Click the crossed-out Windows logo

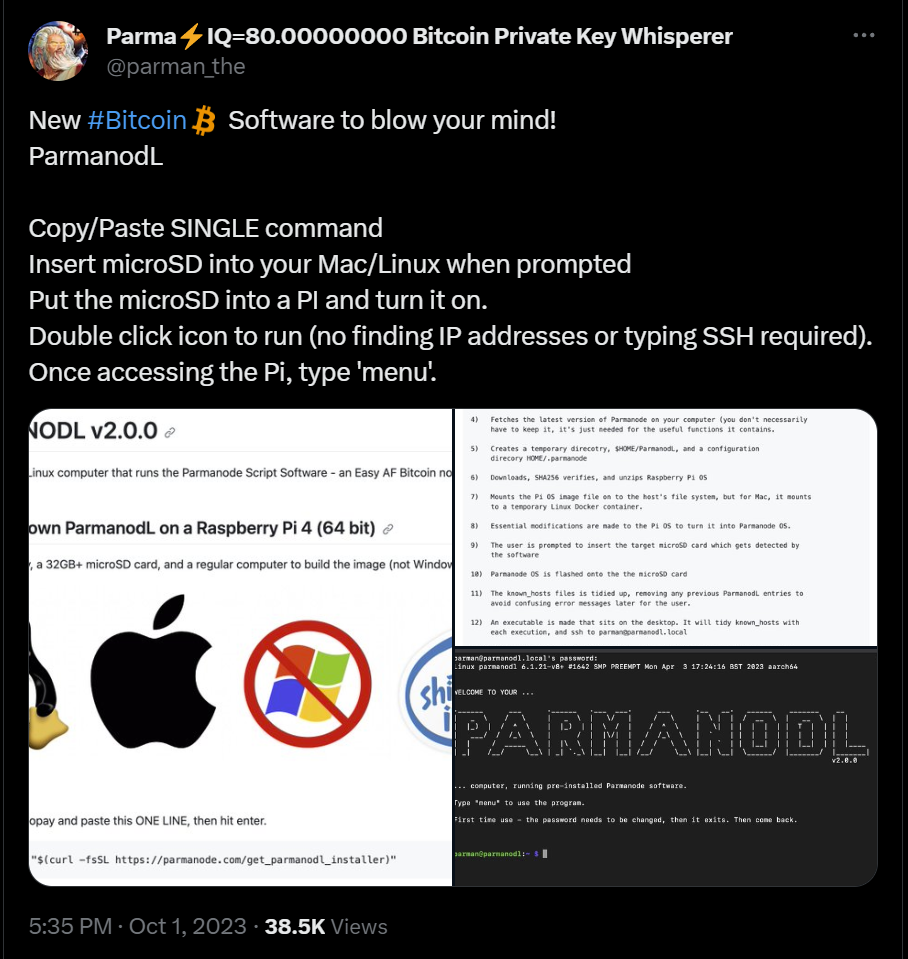[308, 683]
